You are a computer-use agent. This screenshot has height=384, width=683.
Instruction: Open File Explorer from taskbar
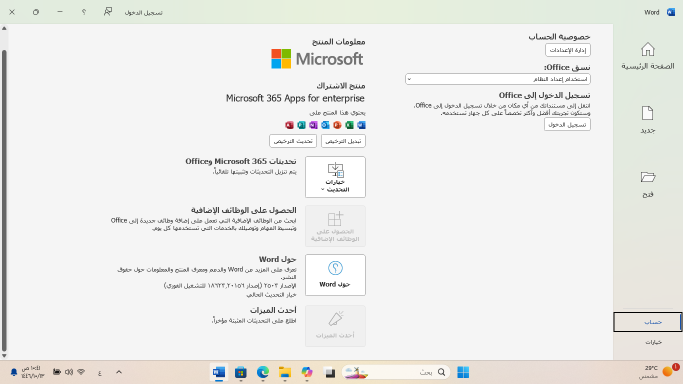(x=285, y=372)
